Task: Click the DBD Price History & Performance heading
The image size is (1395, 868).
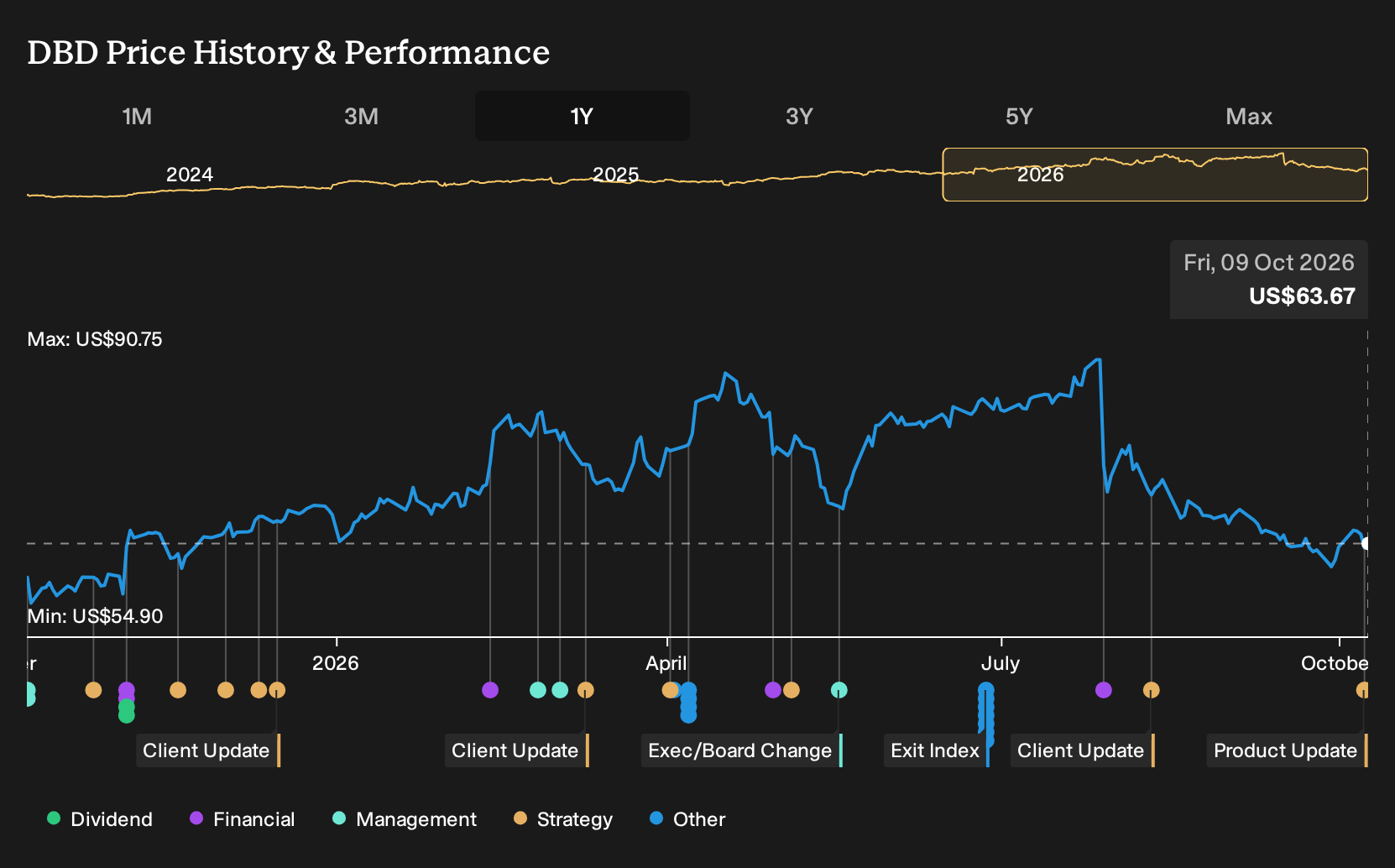Action: coord(289,52)
